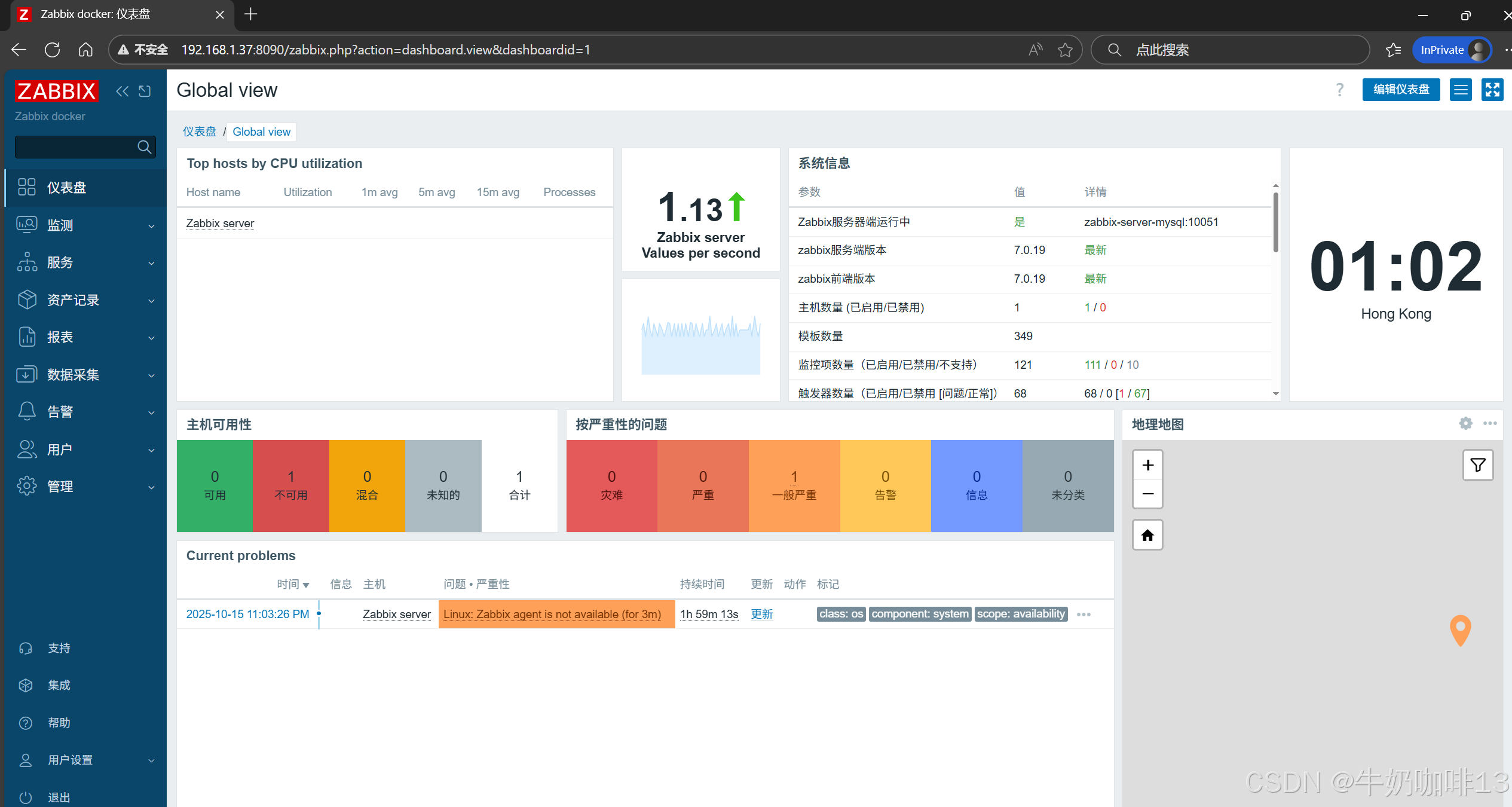Viewport: 1512px width, 807px height.
Task: Click the sidebar search magnifier icon
Action: coord(144,147)
